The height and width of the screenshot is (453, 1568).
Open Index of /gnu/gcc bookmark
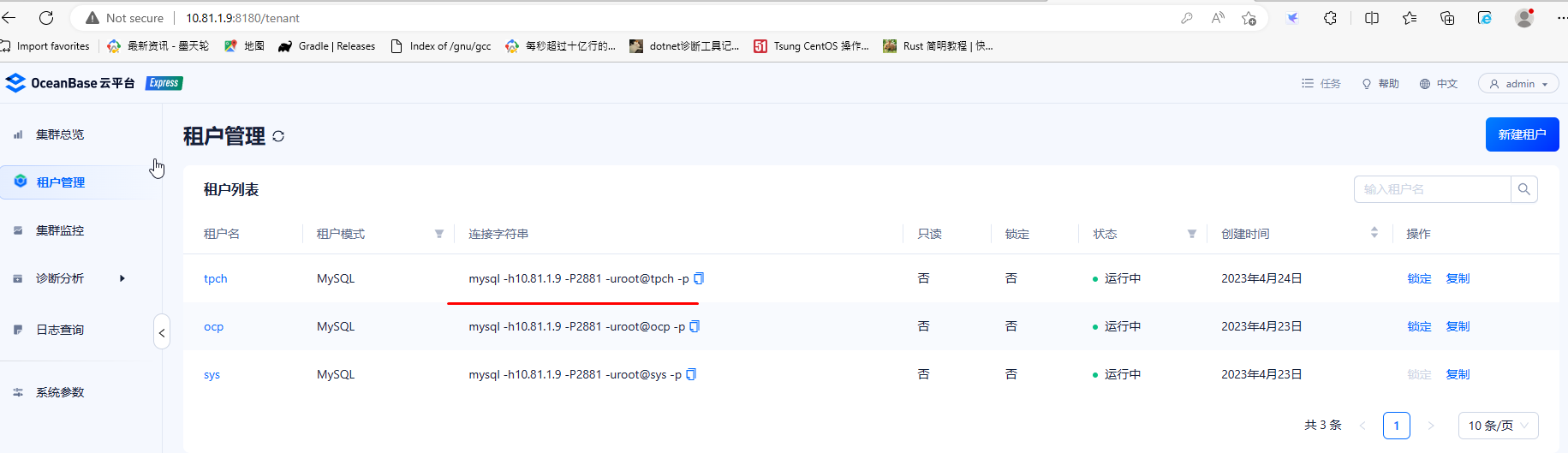441,46
